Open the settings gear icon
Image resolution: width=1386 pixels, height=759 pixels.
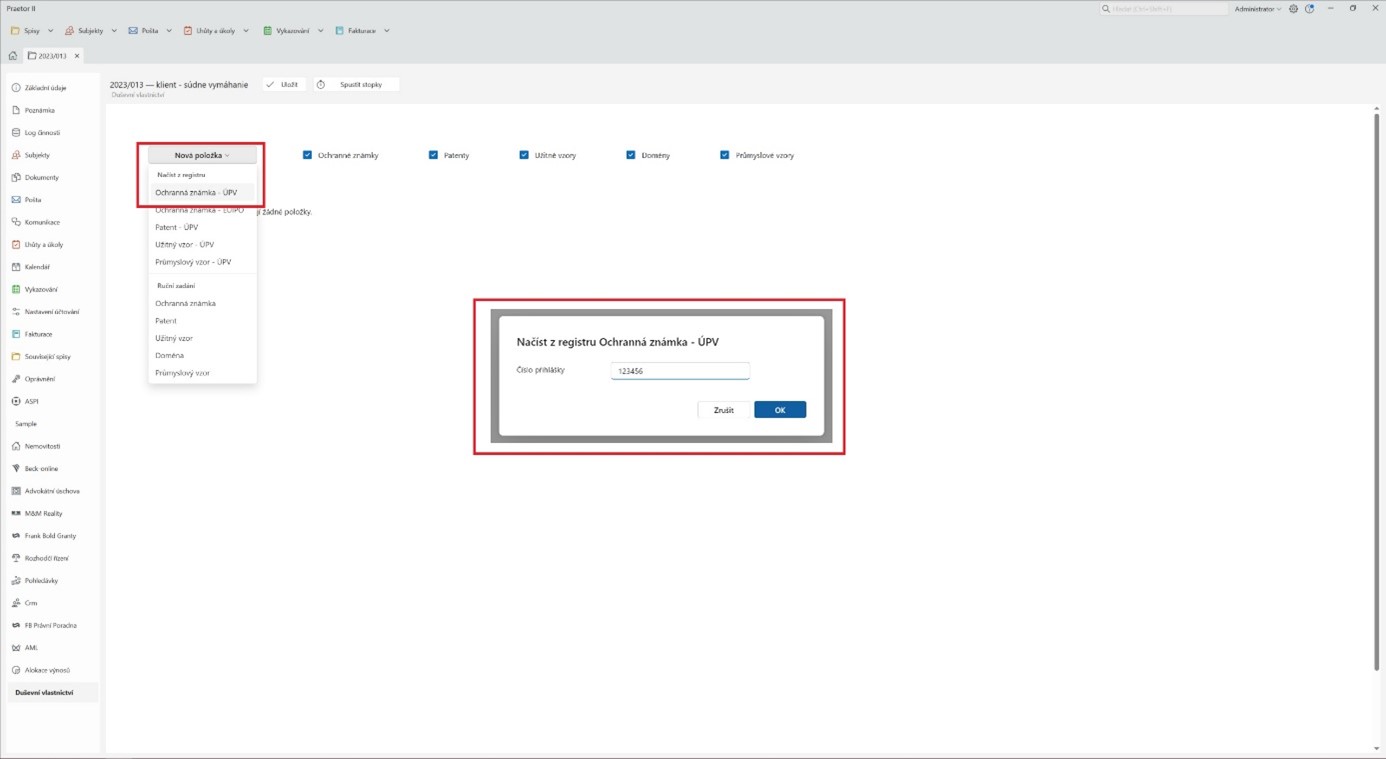[x=1293, y=9]
